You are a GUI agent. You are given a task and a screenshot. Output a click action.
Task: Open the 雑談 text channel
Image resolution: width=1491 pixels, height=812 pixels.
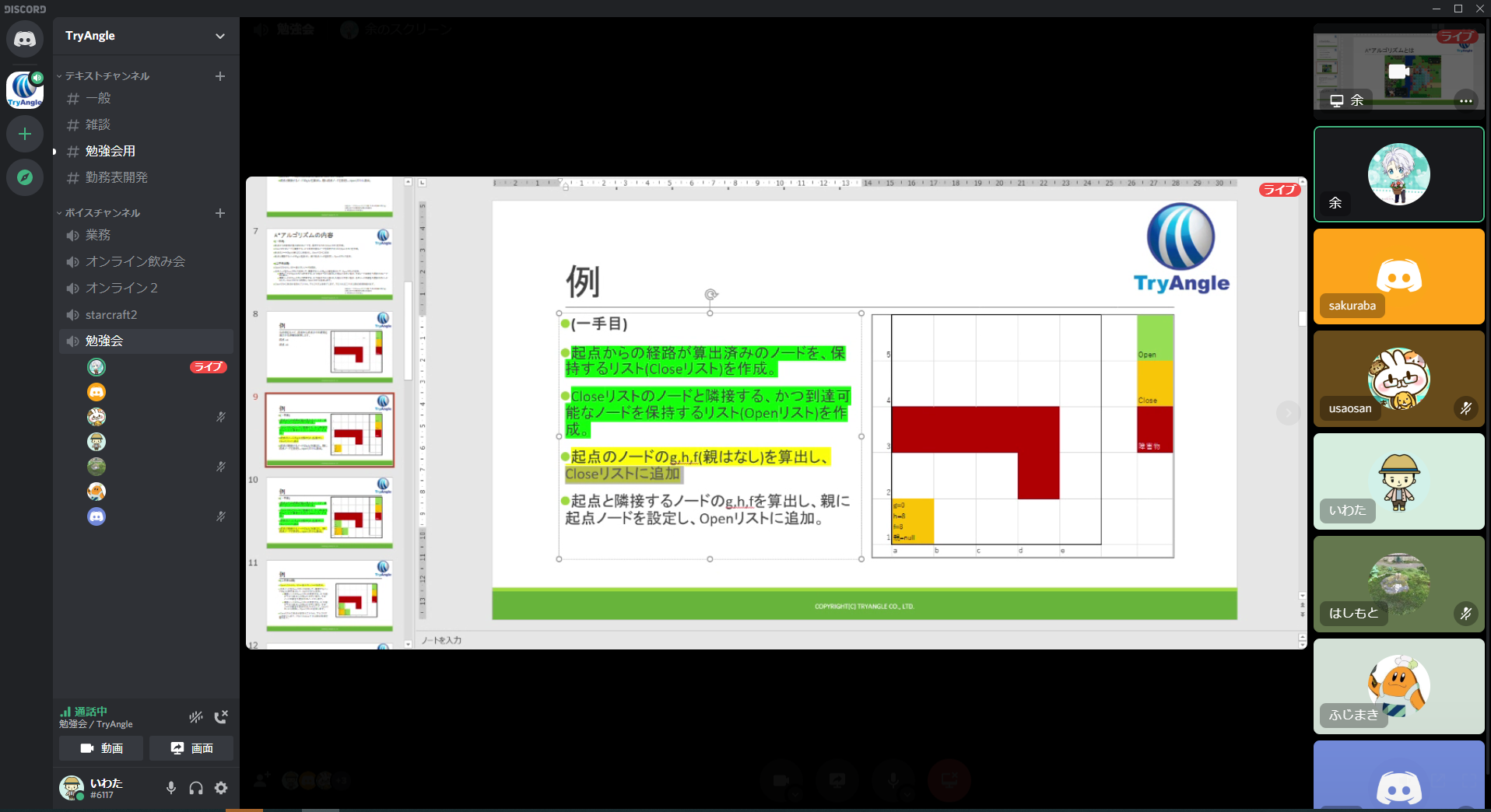pyautogui.click(x=98, y=124)
